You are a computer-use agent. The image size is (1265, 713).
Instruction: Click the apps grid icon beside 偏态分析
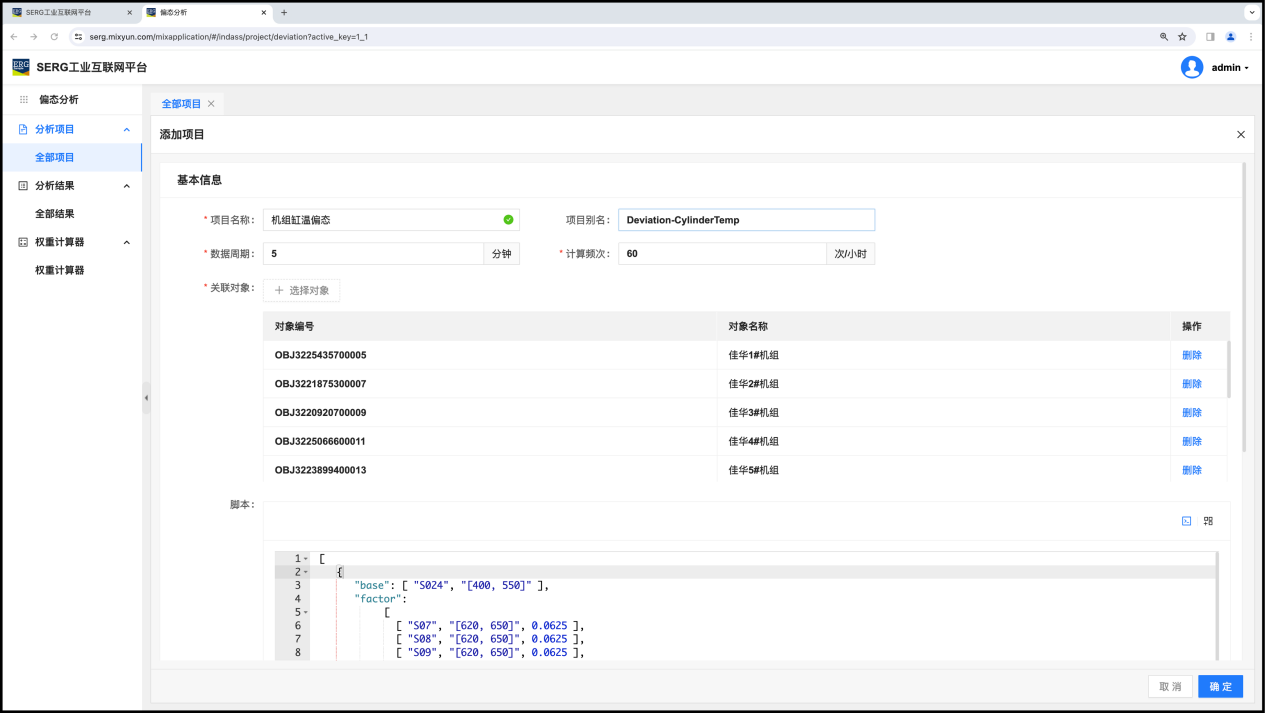tap(24, 100)
